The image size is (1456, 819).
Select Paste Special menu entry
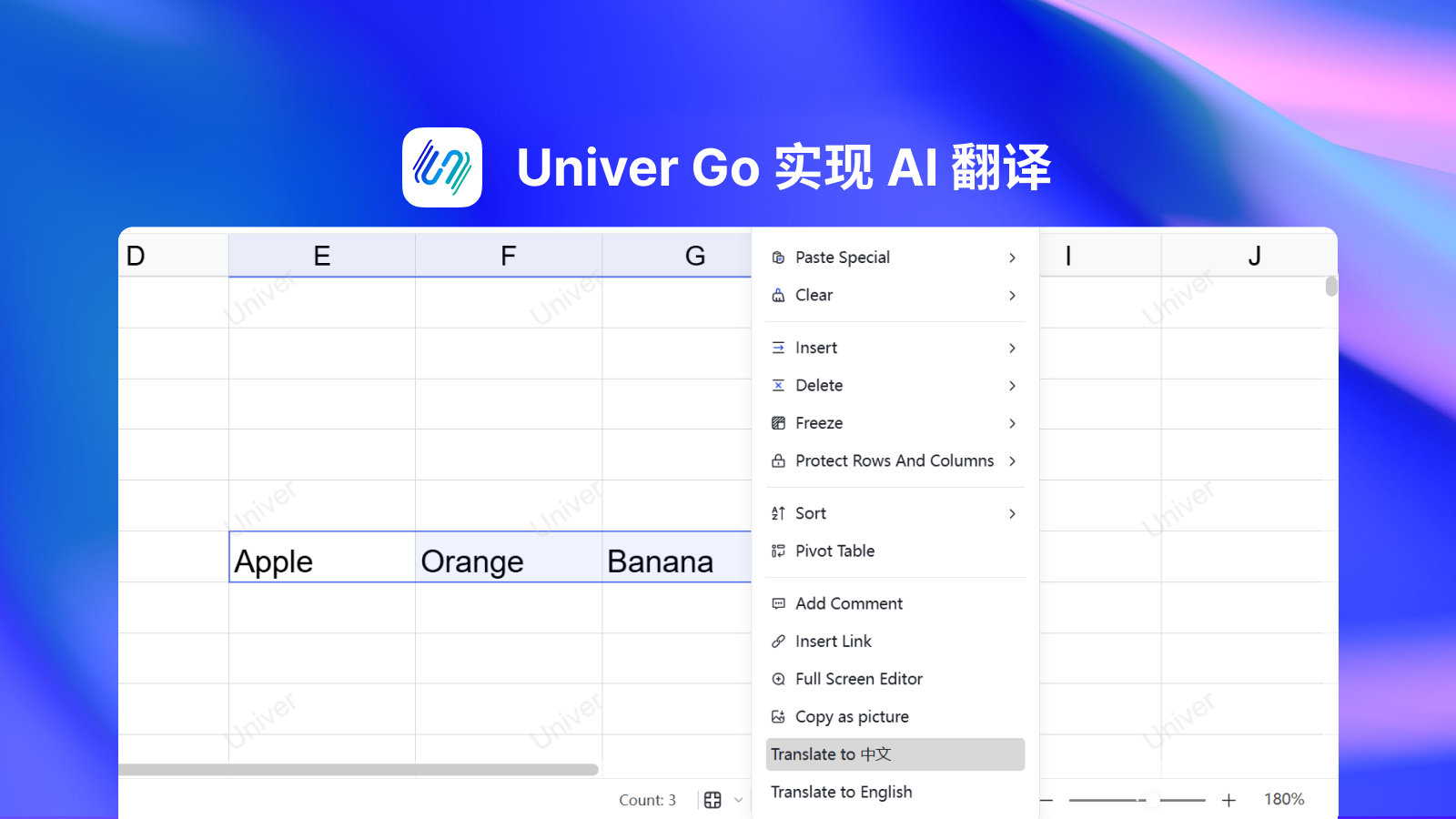895,258
